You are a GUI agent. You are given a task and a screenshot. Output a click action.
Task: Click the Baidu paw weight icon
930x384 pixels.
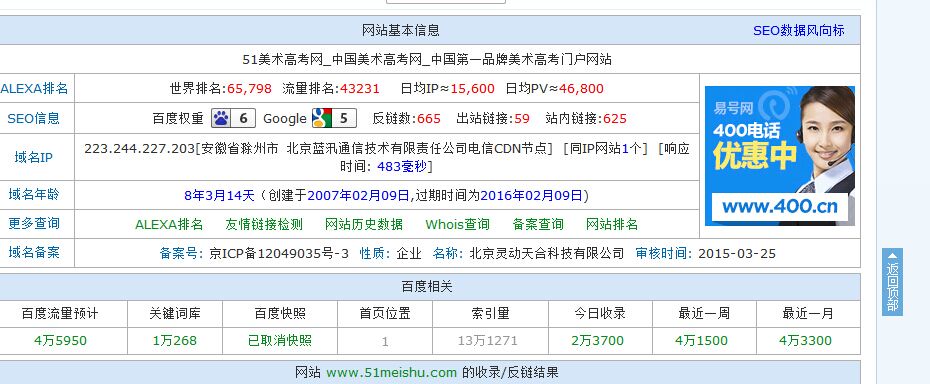click(233, 118)
